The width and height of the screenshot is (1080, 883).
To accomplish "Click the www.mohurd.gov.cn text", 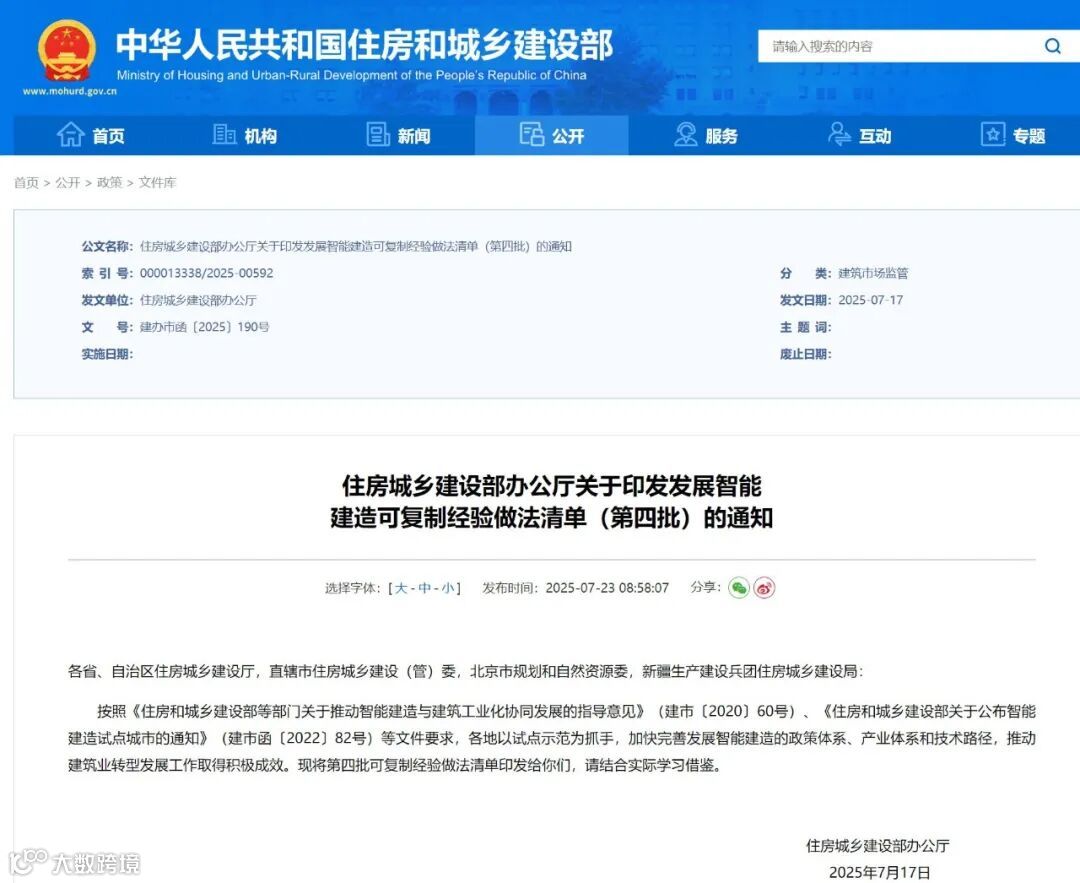I will 70,91.
